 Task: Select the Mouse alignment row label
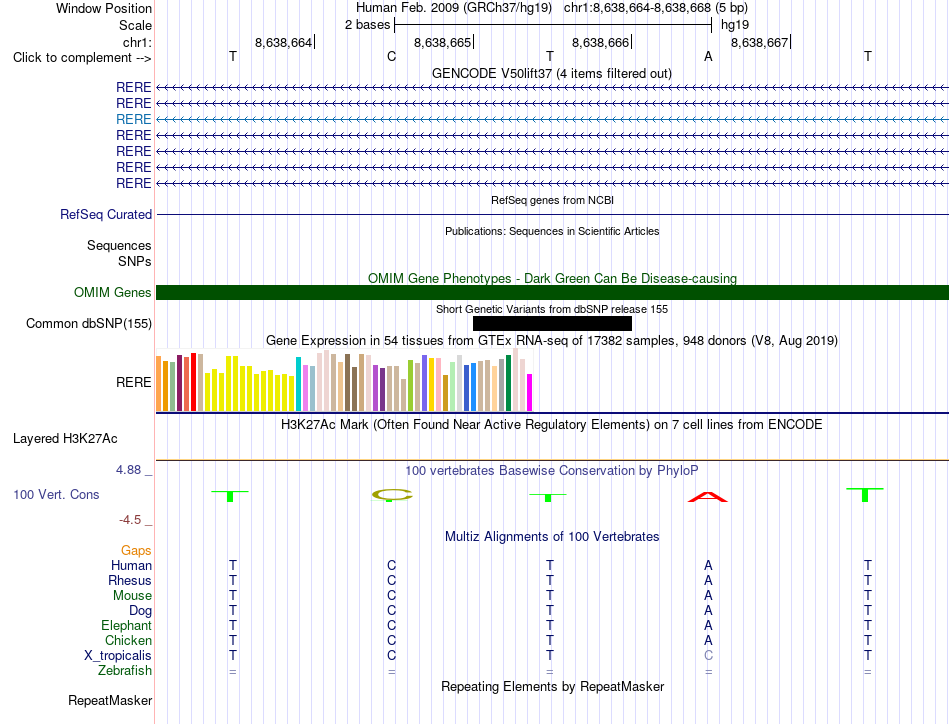[x=132, y=596]
